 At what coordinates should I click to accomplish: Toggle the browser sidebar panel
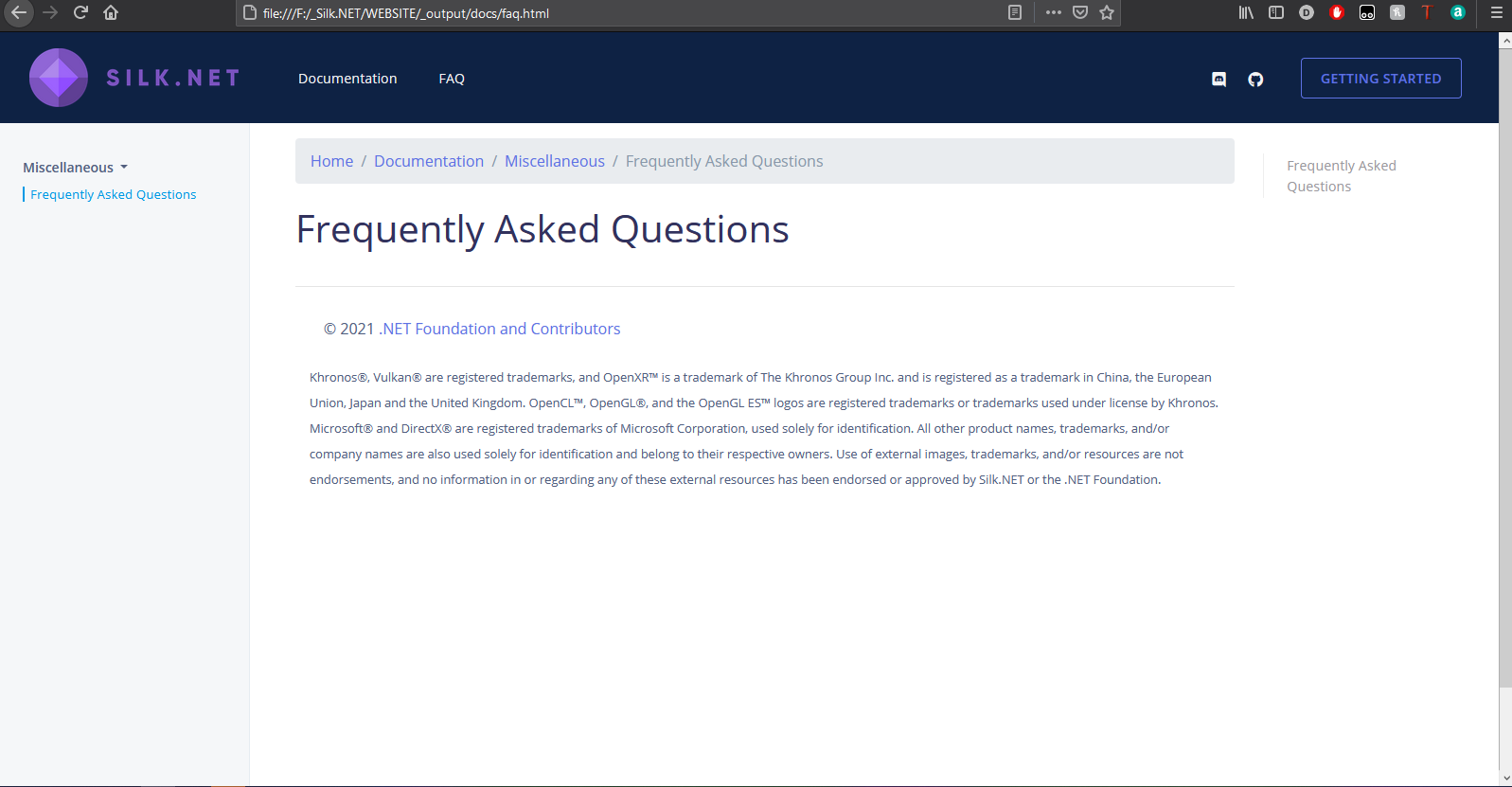(1275, 12)
